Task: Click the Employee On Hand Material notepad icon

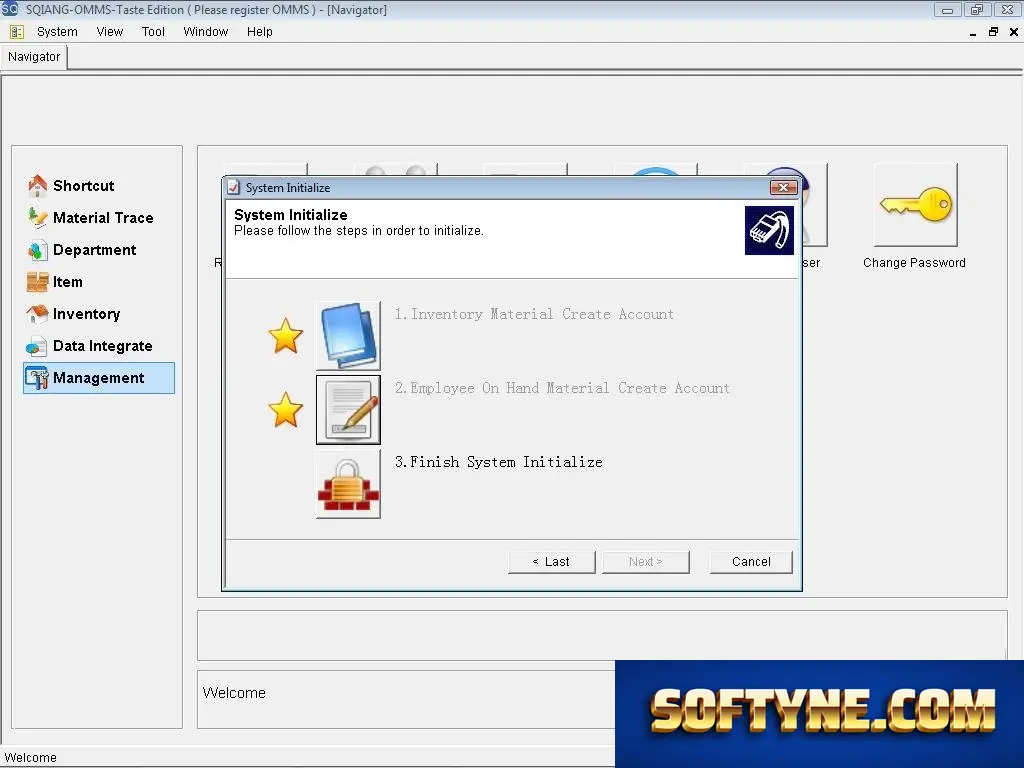Action: click(x=348, y=409)
